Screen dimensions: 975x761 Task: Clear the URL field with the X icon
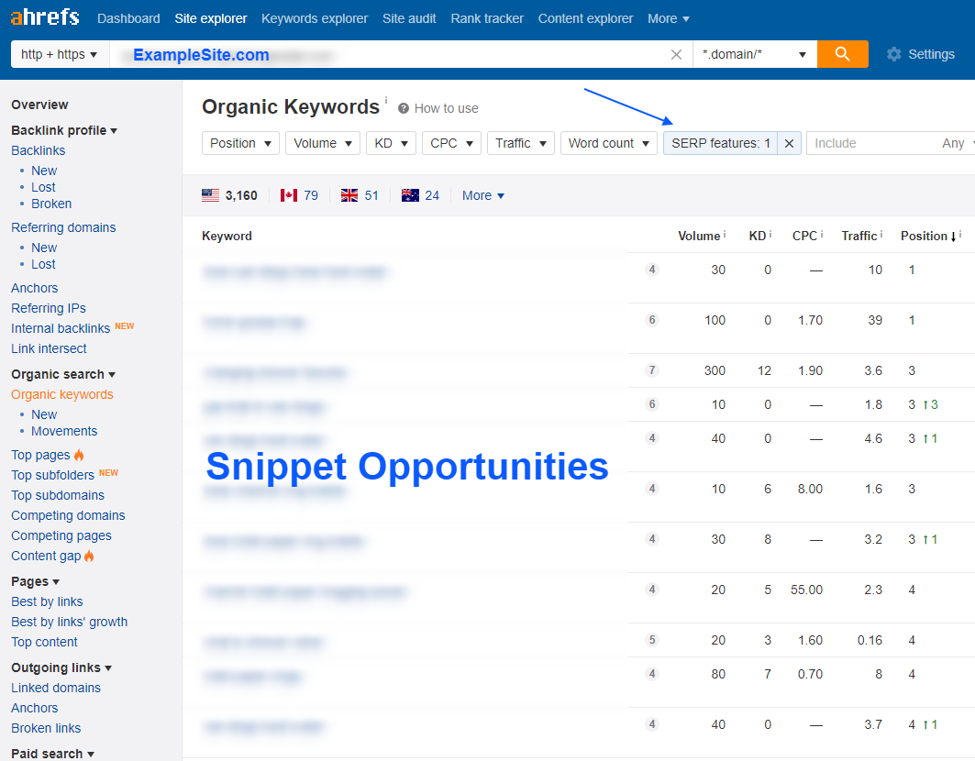tap(676, 55)
